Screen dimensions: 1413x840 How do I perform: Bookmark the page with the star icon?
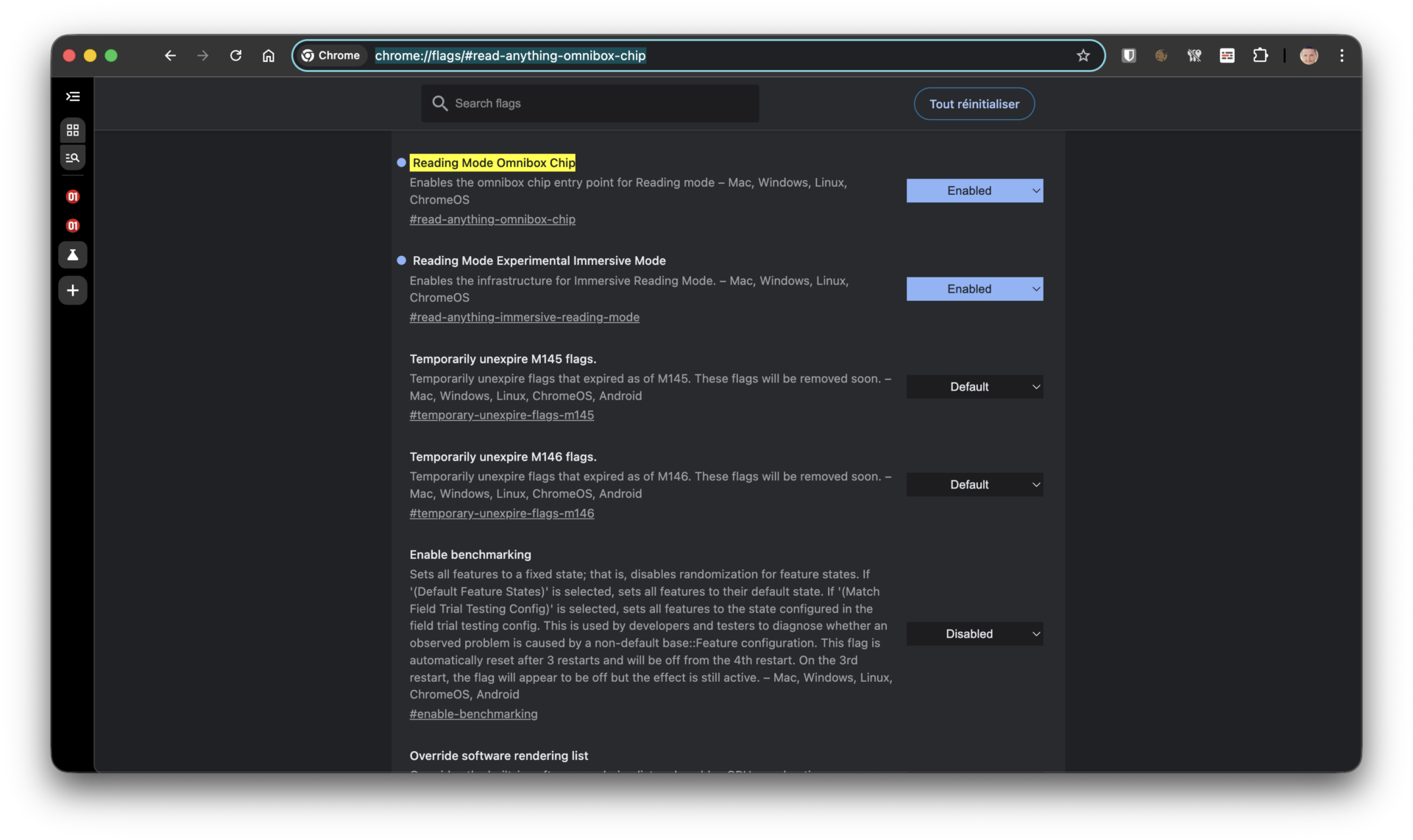coord(1083,55)
